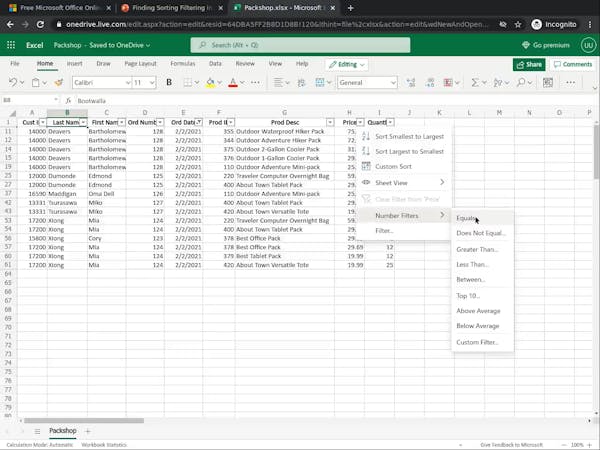The image size is (600, 450).
Task: Open the Ord Date column filter dropdown
Action: [199, 122]
